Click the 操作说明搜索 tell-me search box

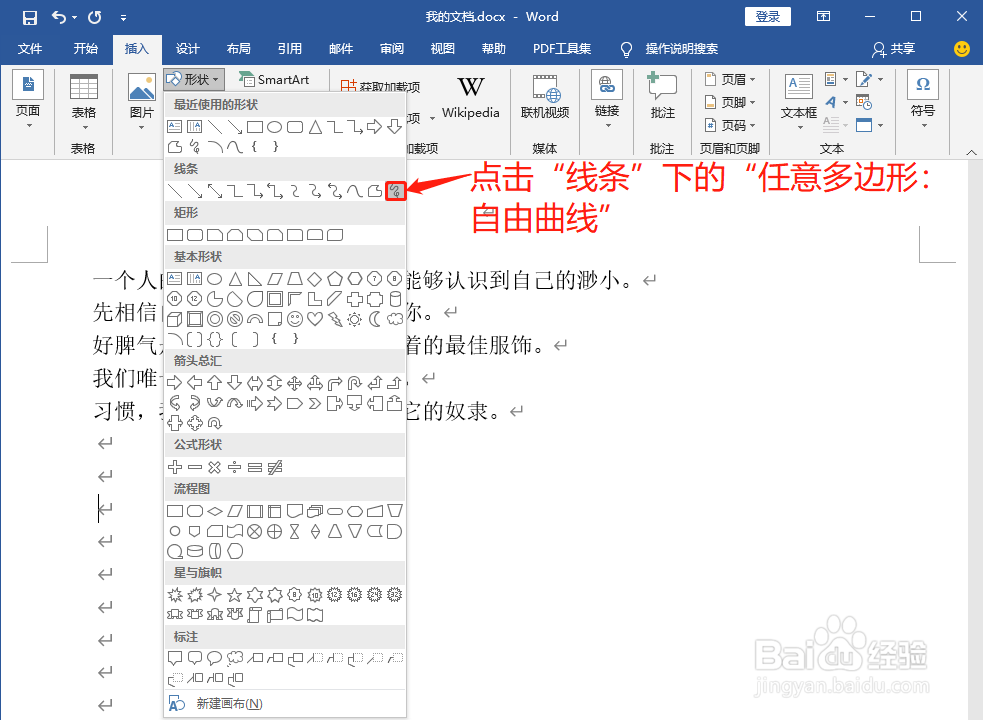pyautogui.click(x=681, y=49)
